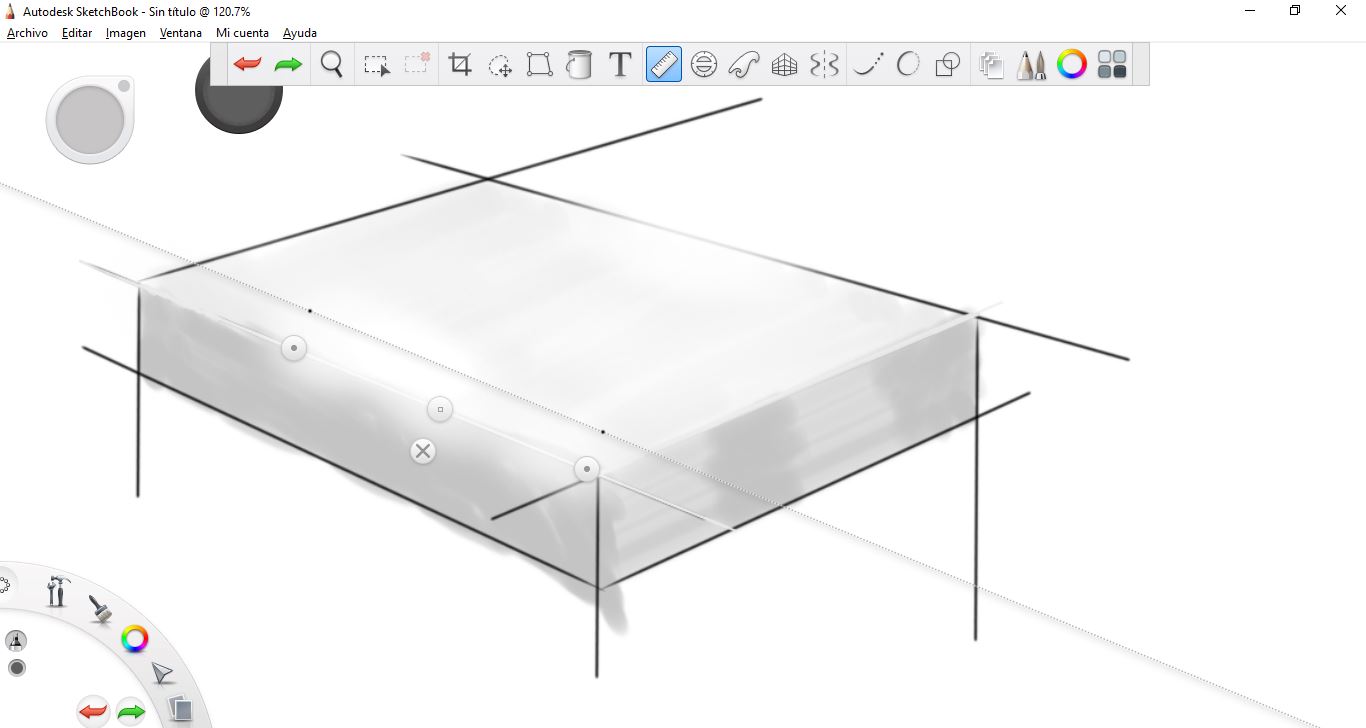
Task: Choose the Crop tool in the toolbar
Action: [x=460, y=65]
